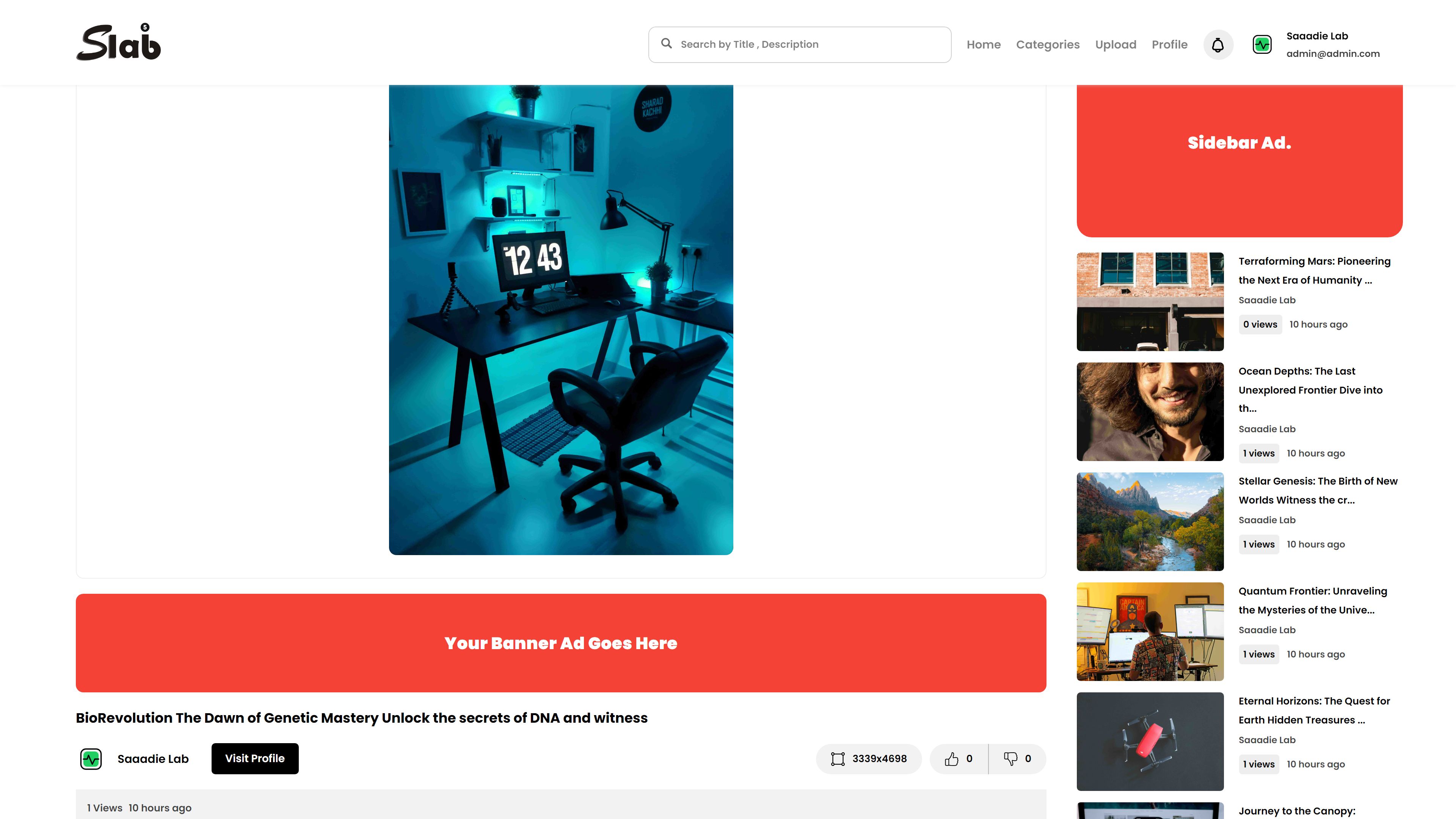Focus the Search by Title field

[x=808, y=45]
